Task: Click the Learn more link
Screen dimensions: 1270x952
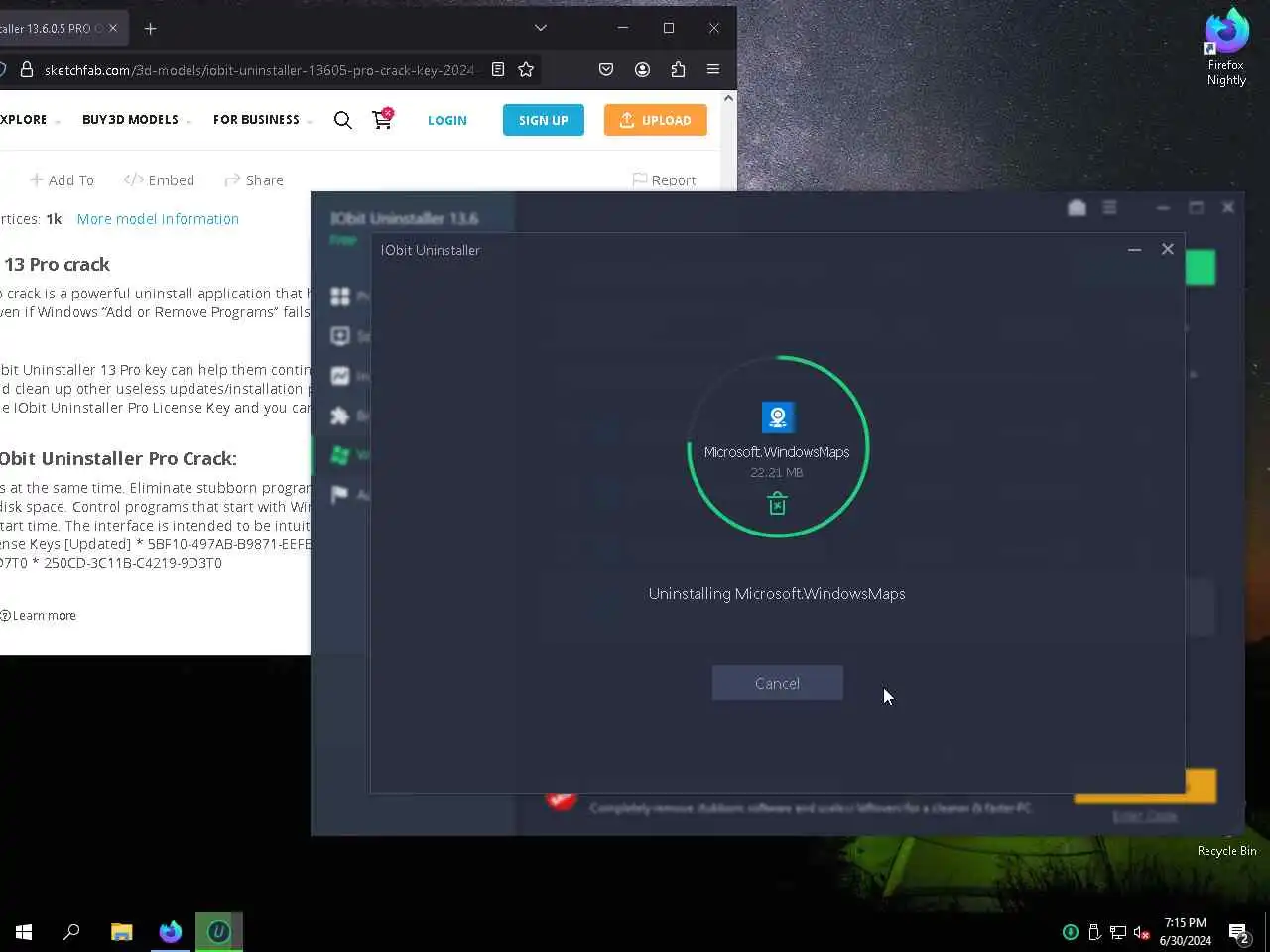Action: pyautogui.click(x=38, y=616)
